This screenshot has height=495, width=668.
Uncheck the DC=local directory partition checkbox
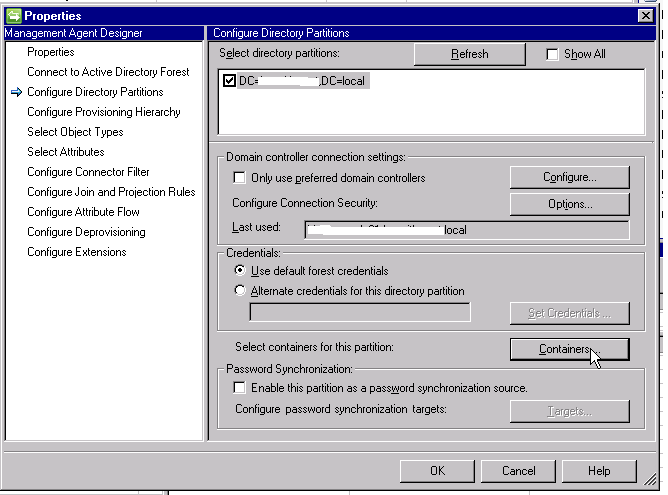[x=229, y=81]
